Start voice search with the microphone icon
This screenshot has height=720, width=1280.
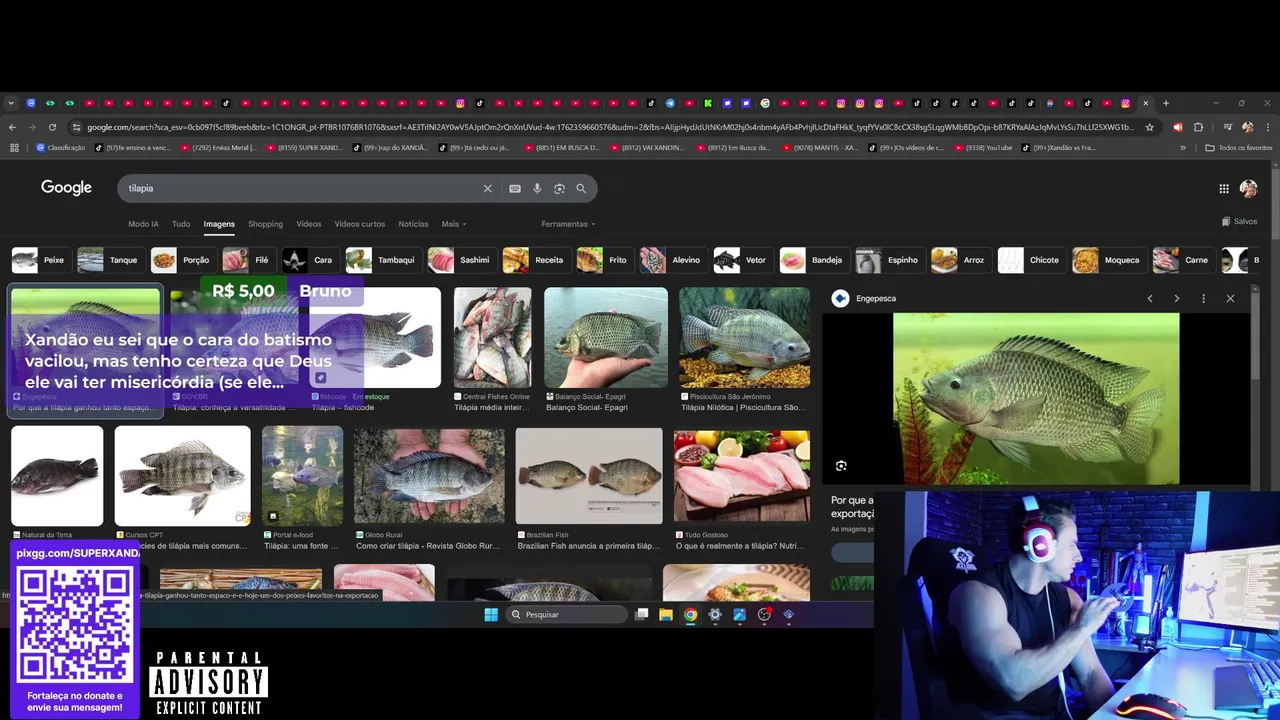537,188
